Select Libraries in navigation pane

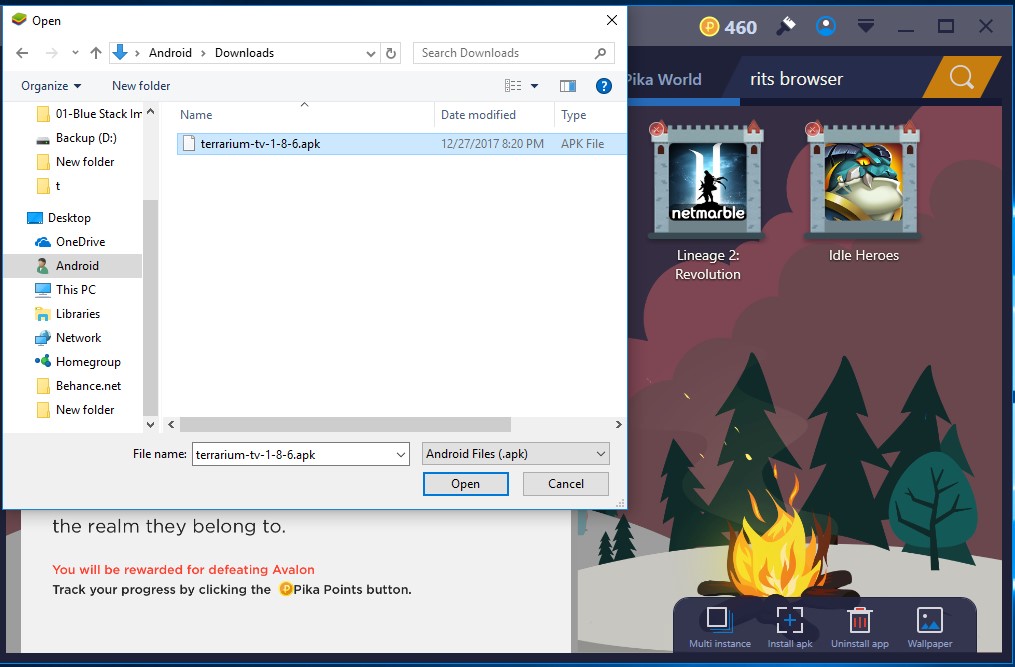pyautogui.click(x=68, y=314)
